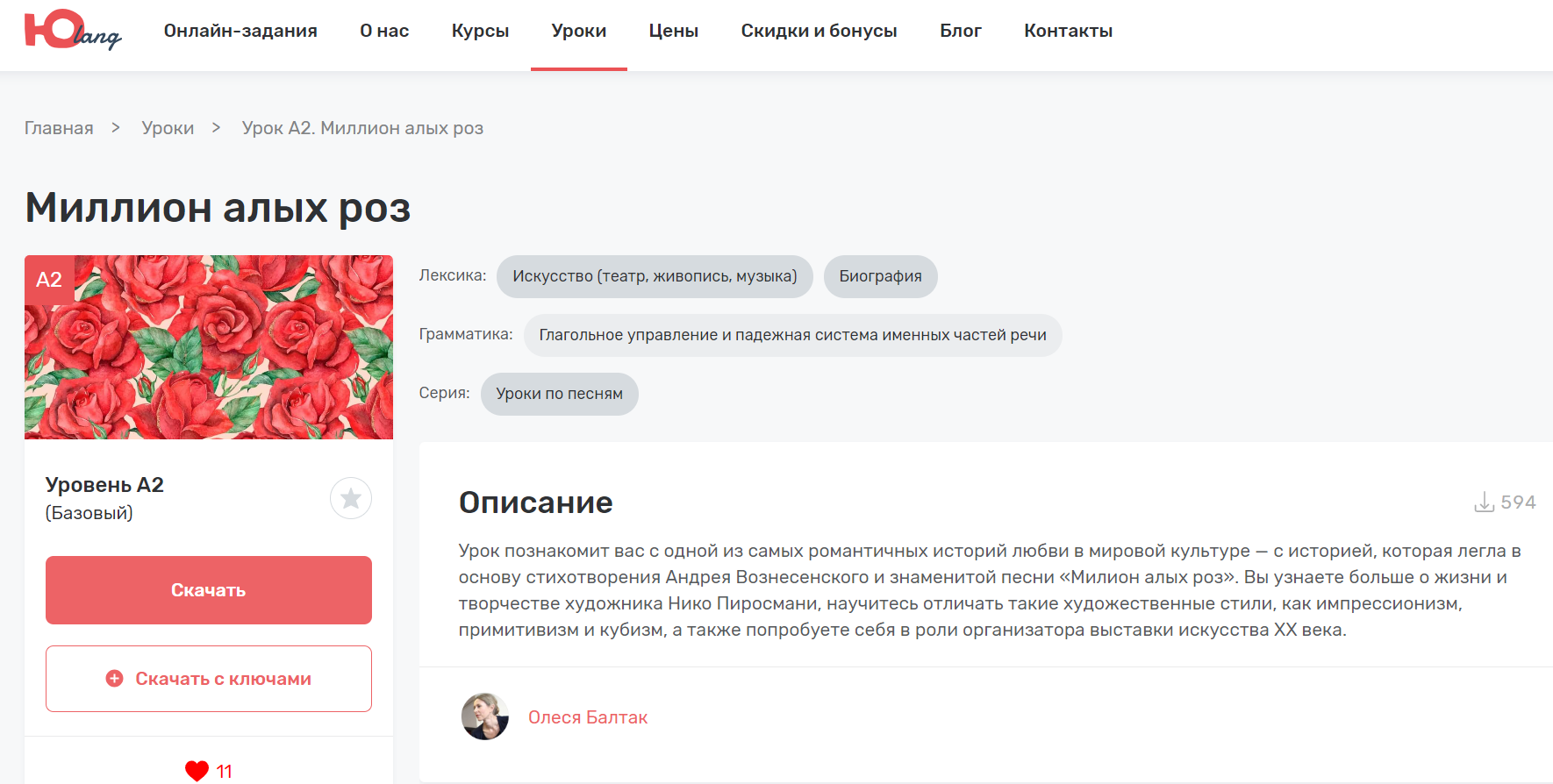Select tag Искусство (театр, живопись, музыка)
Screen dimensions: 1553x784
click(655, 276)
